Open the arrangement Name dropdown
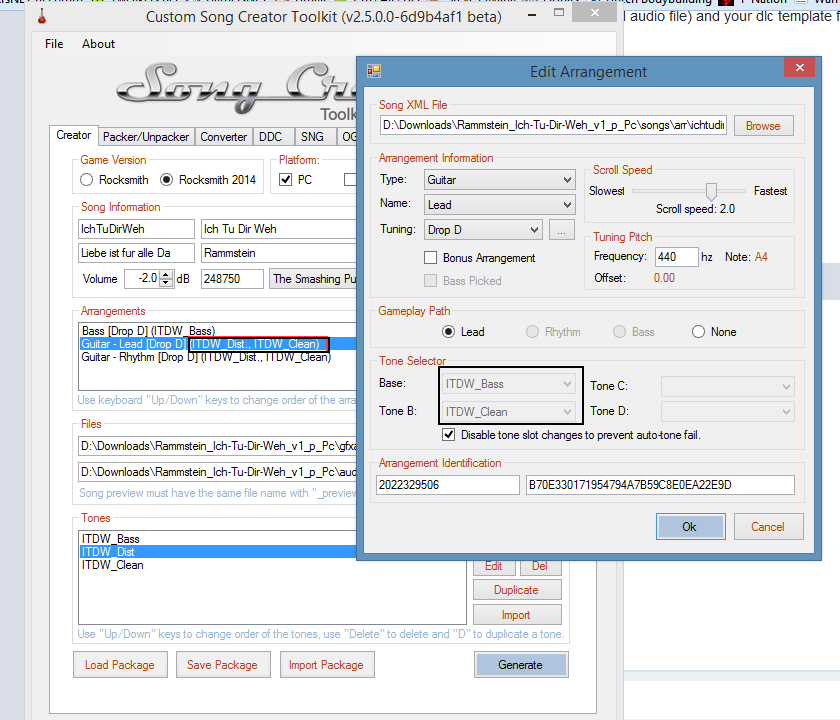 point(499,205)
